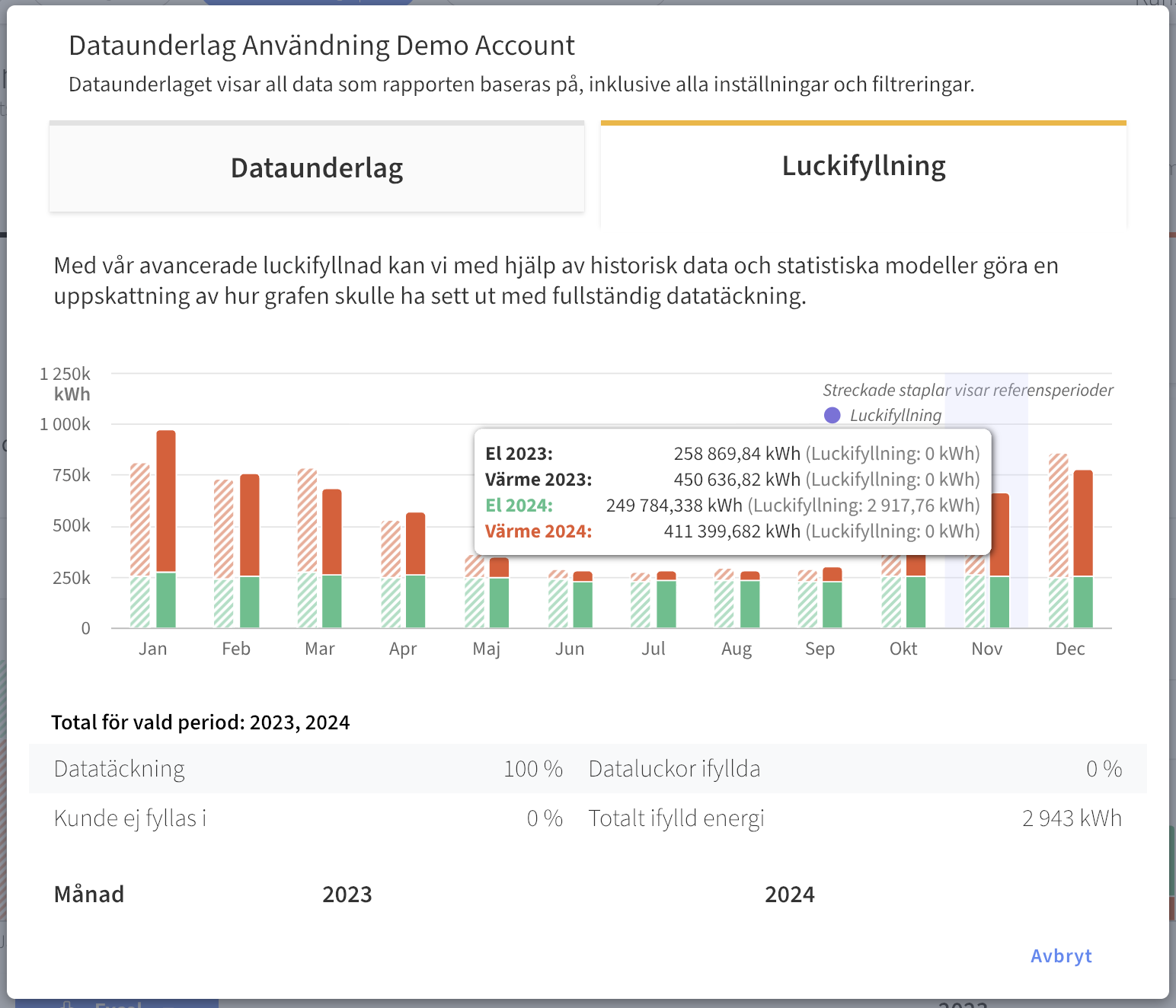
Task: Click the purple Luckifyllning legend dot
Action: 832,416
